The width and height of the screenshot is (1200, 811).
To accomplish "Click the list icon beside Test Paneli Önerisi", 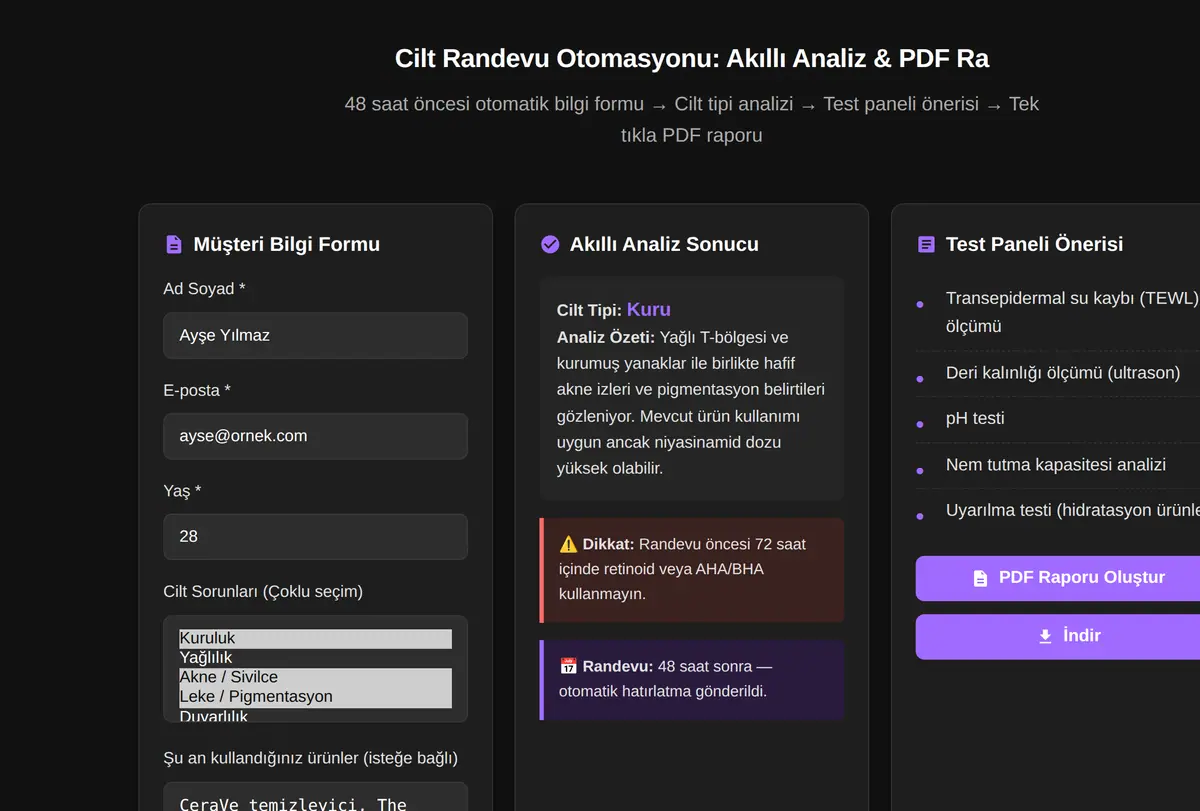I will [926, 244].
